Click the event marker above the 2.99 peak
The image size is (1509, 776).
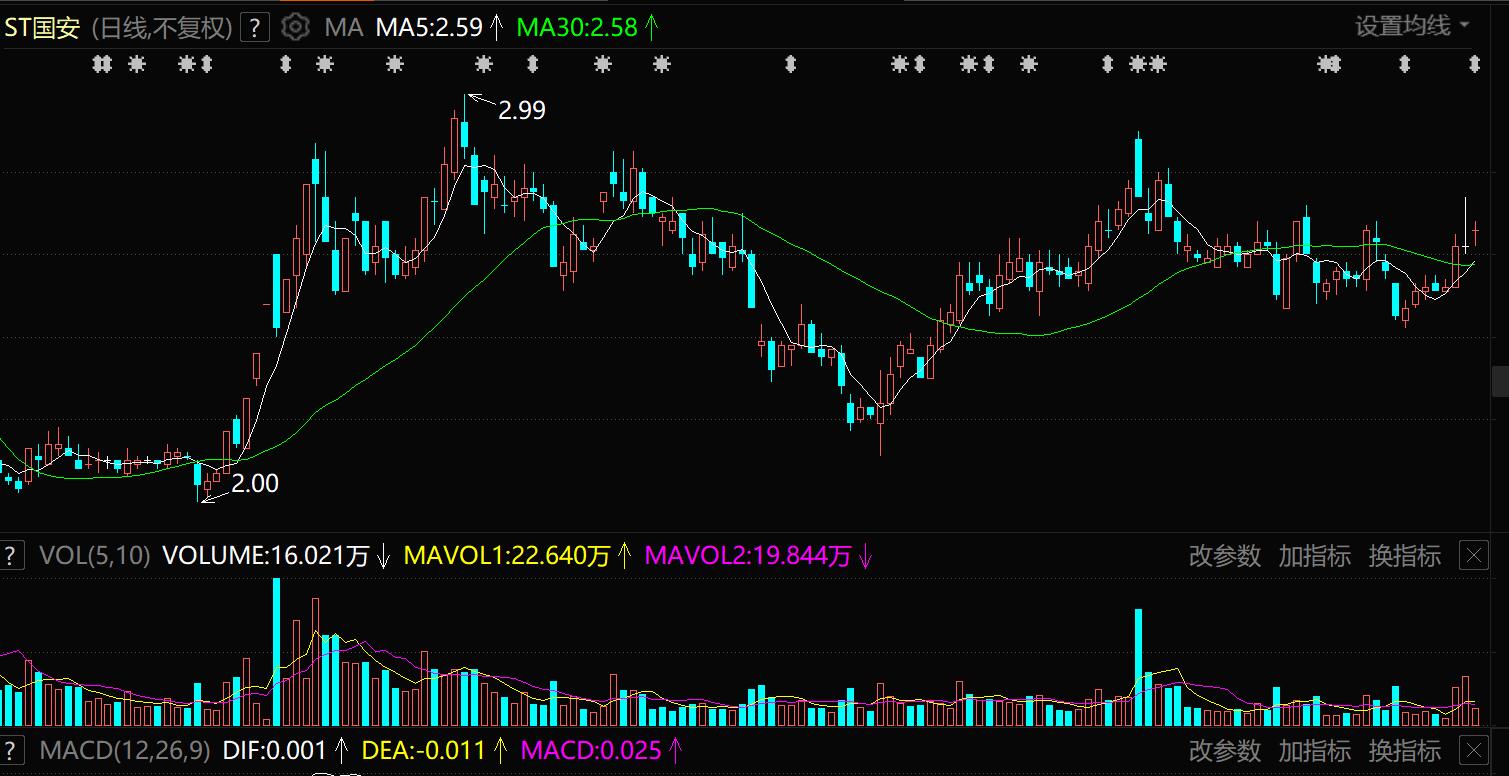484,65
